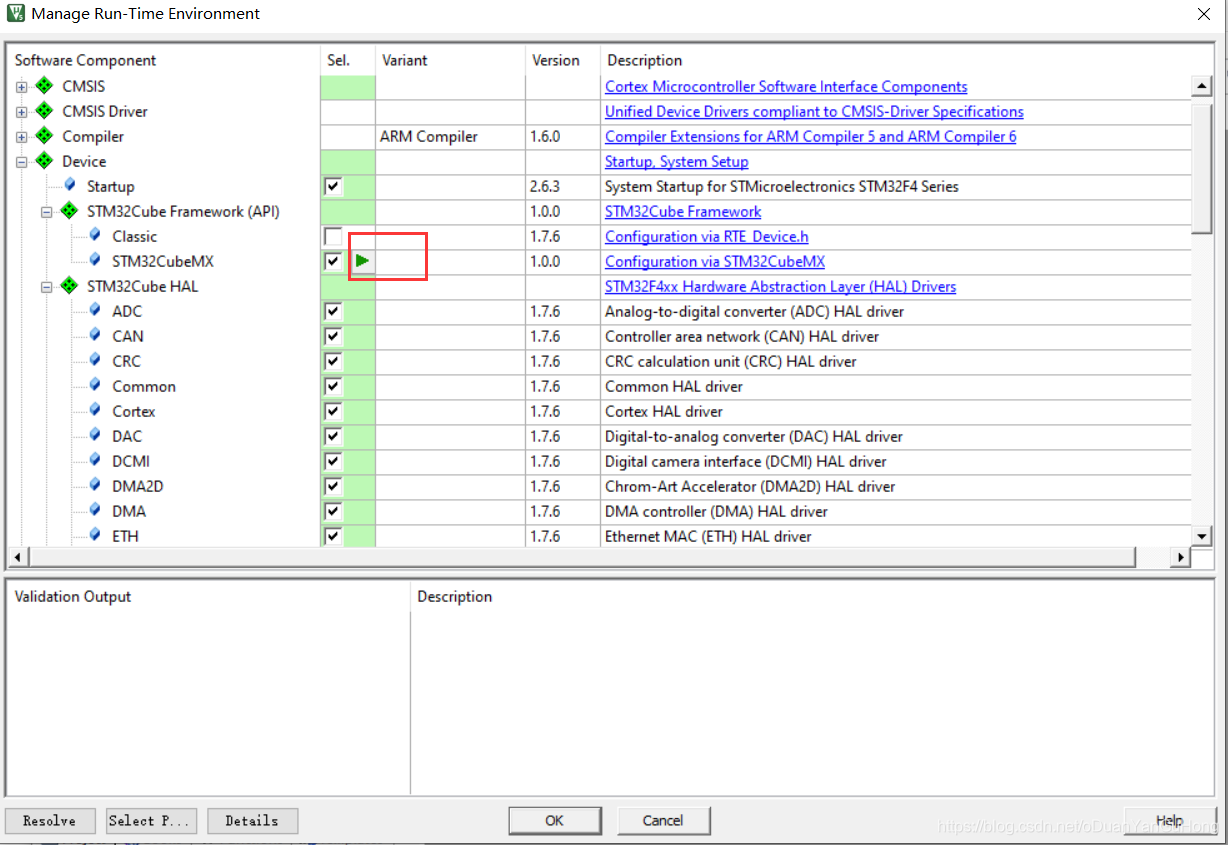
Task: Open the STM32Cube Framework link
Action: point(683,212)
